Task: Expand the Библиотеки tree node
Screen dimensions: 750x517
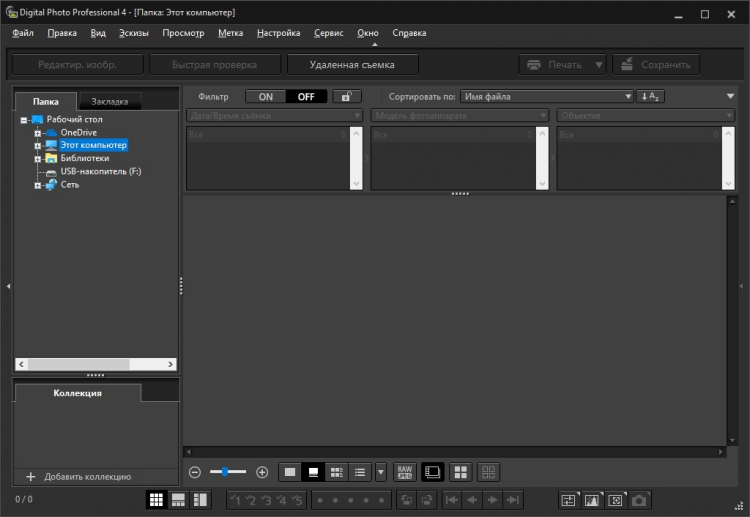Action: point(38,158)
